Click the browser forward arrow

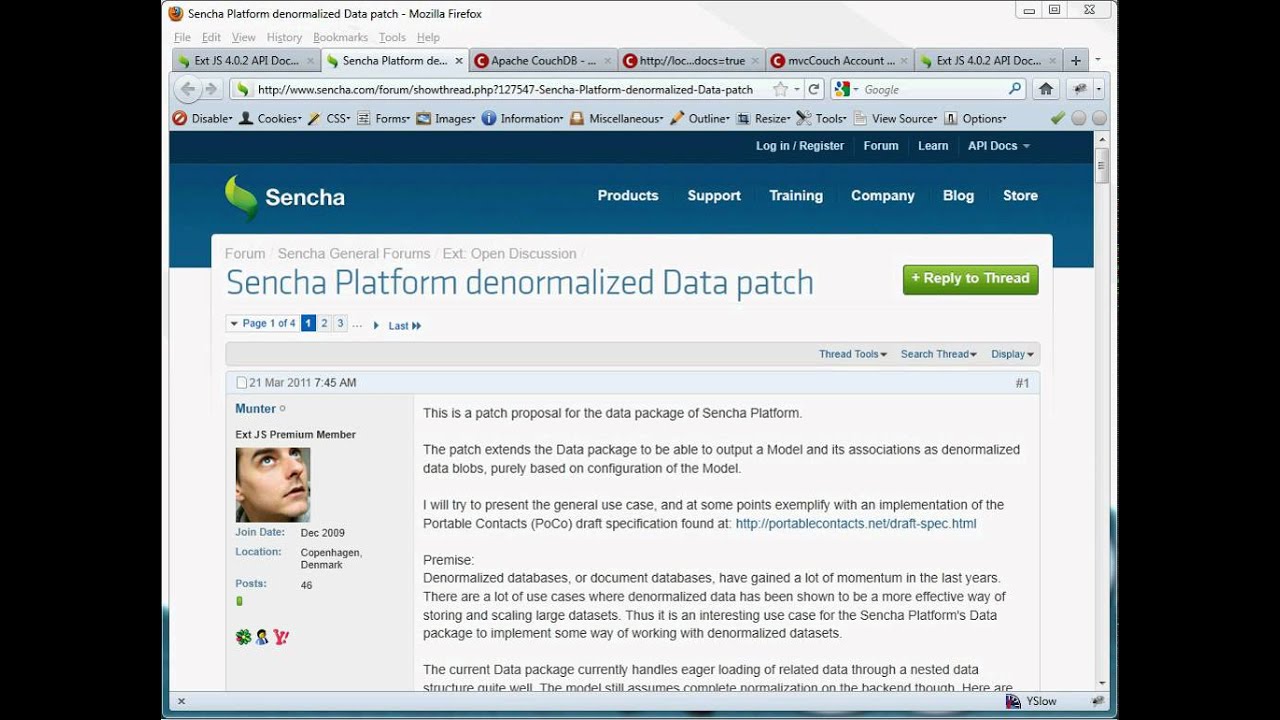[211, 89]
